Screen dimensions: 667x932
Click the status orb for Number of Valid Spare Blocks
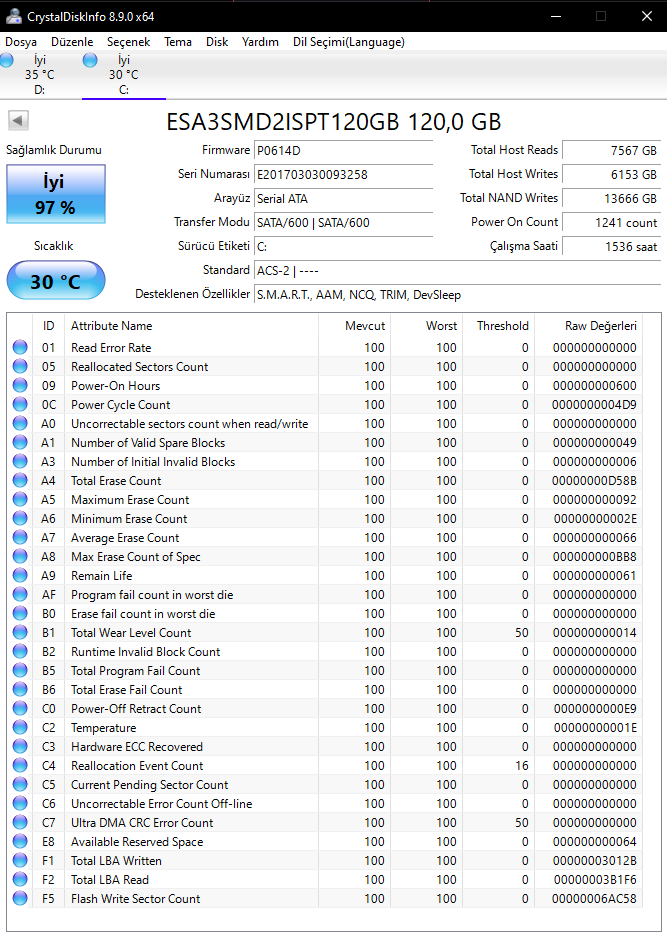click(x=20, y=442)
